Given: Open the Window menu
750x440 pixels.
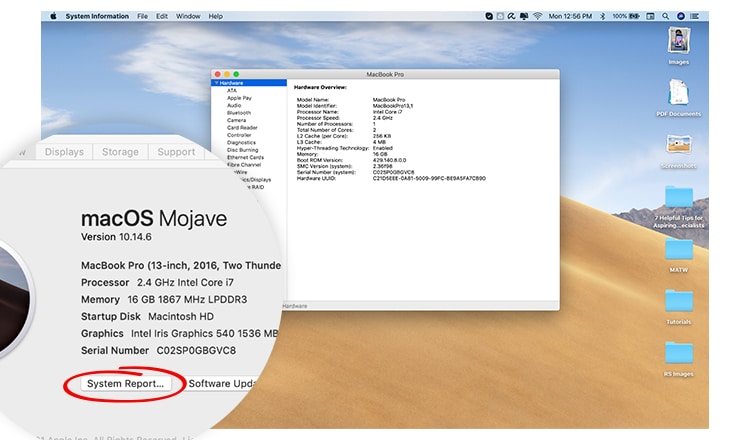Looking at the screenshot, I should pyautogui.click(x=187, y=17).
